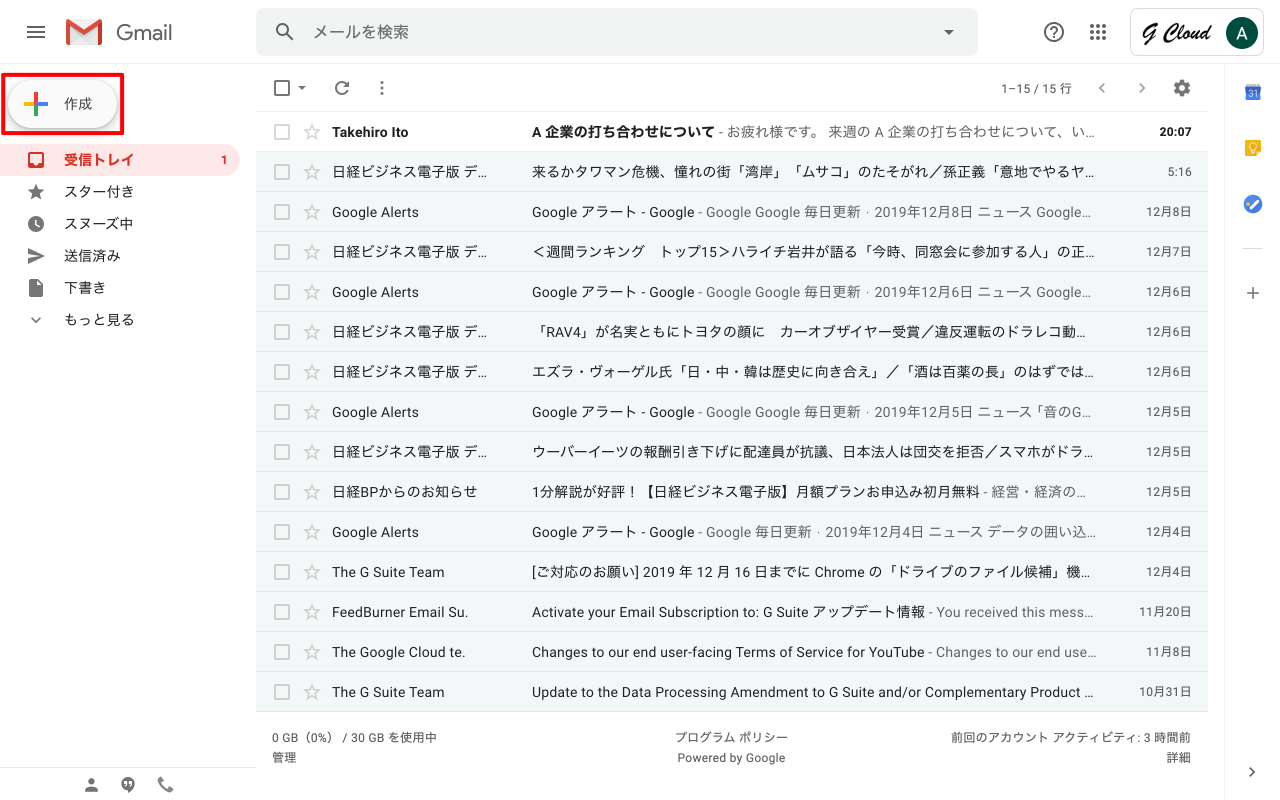Open the account avatar A

tap(1241, 33)
